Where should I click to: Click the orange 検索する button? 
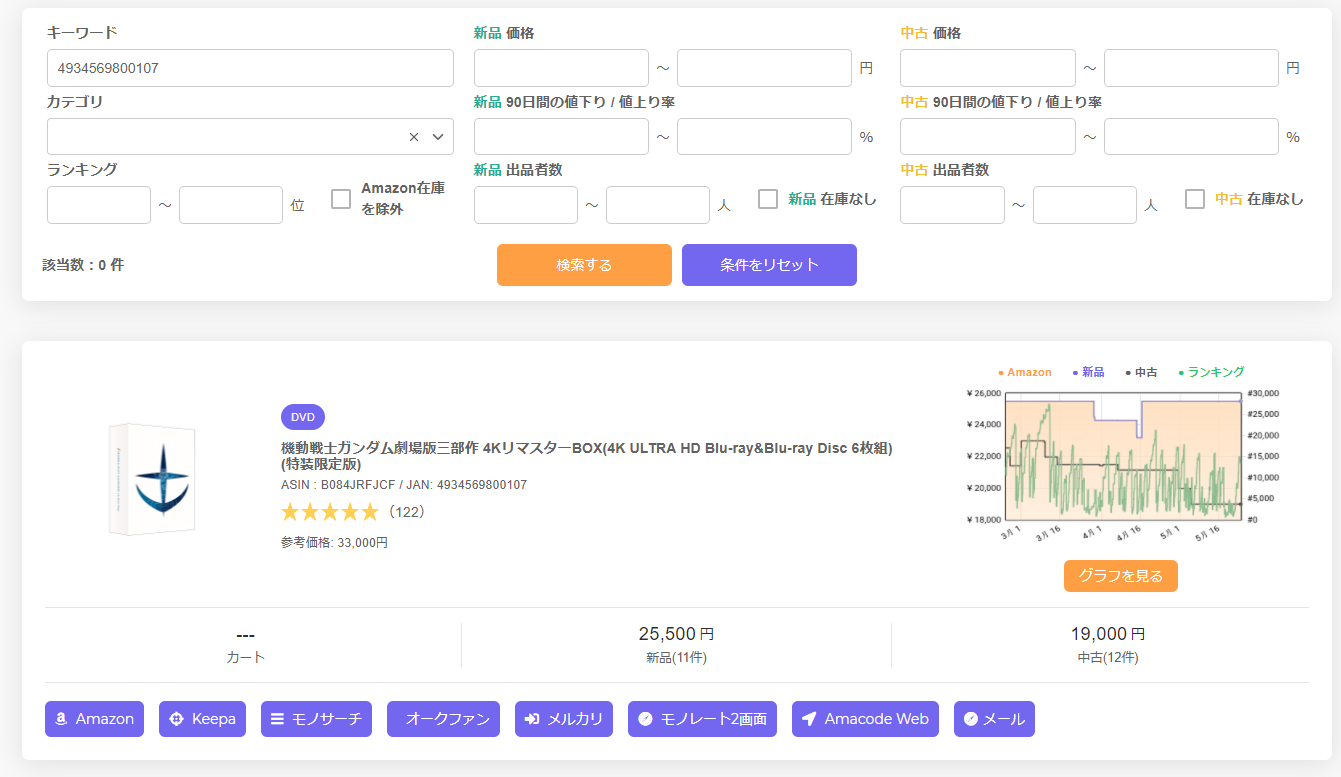[x=584, y=265]
